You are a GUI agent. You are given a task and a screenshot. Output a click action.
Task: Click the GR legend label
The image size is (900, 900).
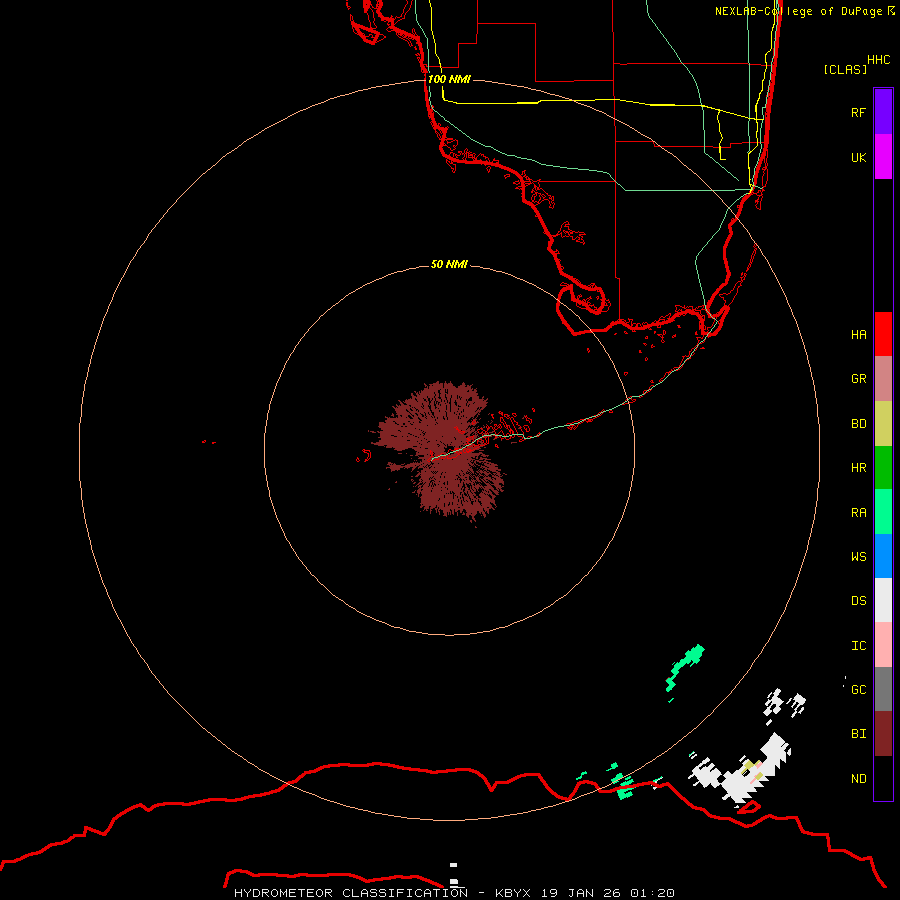[858, 379]
